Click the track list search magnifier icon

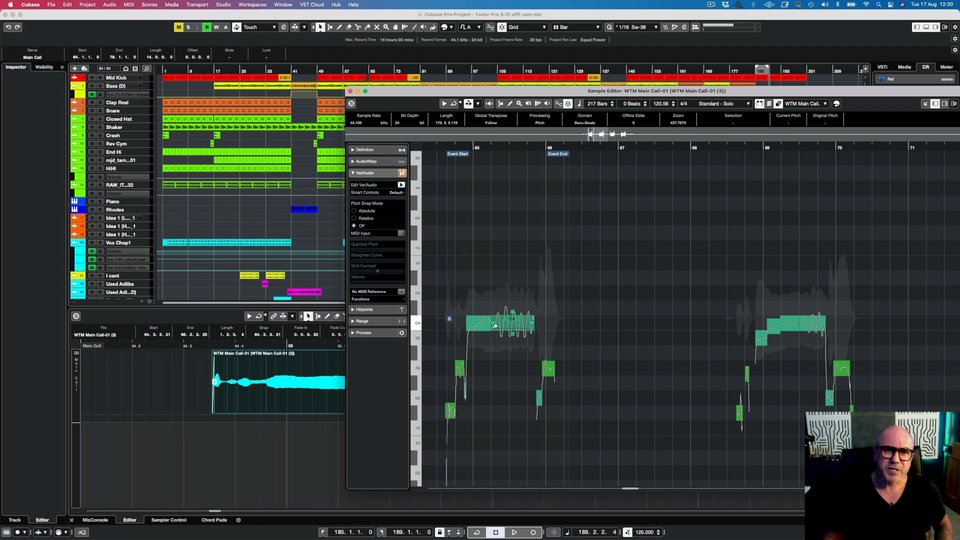pyautogui.click(x=147, y=69)
